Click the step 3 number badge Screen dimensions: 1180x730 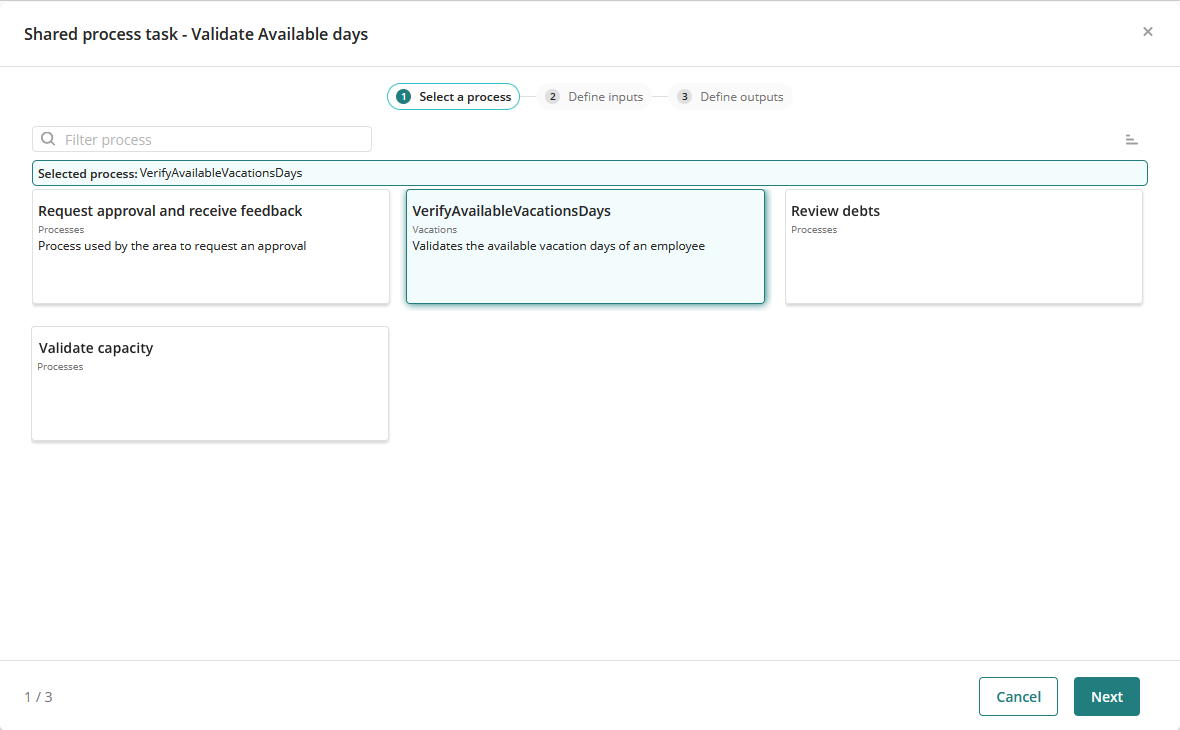tap(684, 96)
